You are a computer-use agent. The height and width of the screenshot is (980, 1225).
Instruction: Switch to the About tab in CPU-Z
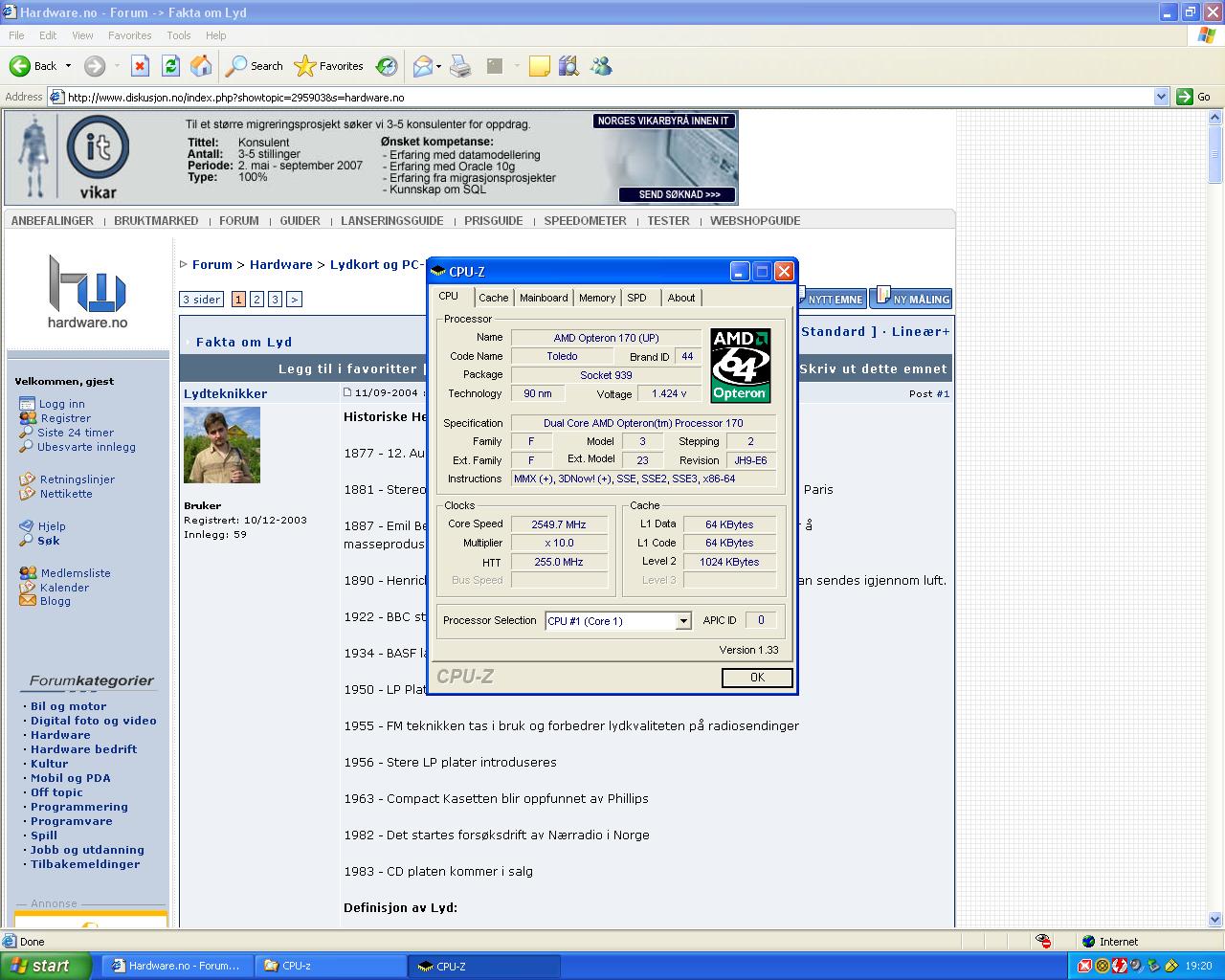(x=681, y=298)
